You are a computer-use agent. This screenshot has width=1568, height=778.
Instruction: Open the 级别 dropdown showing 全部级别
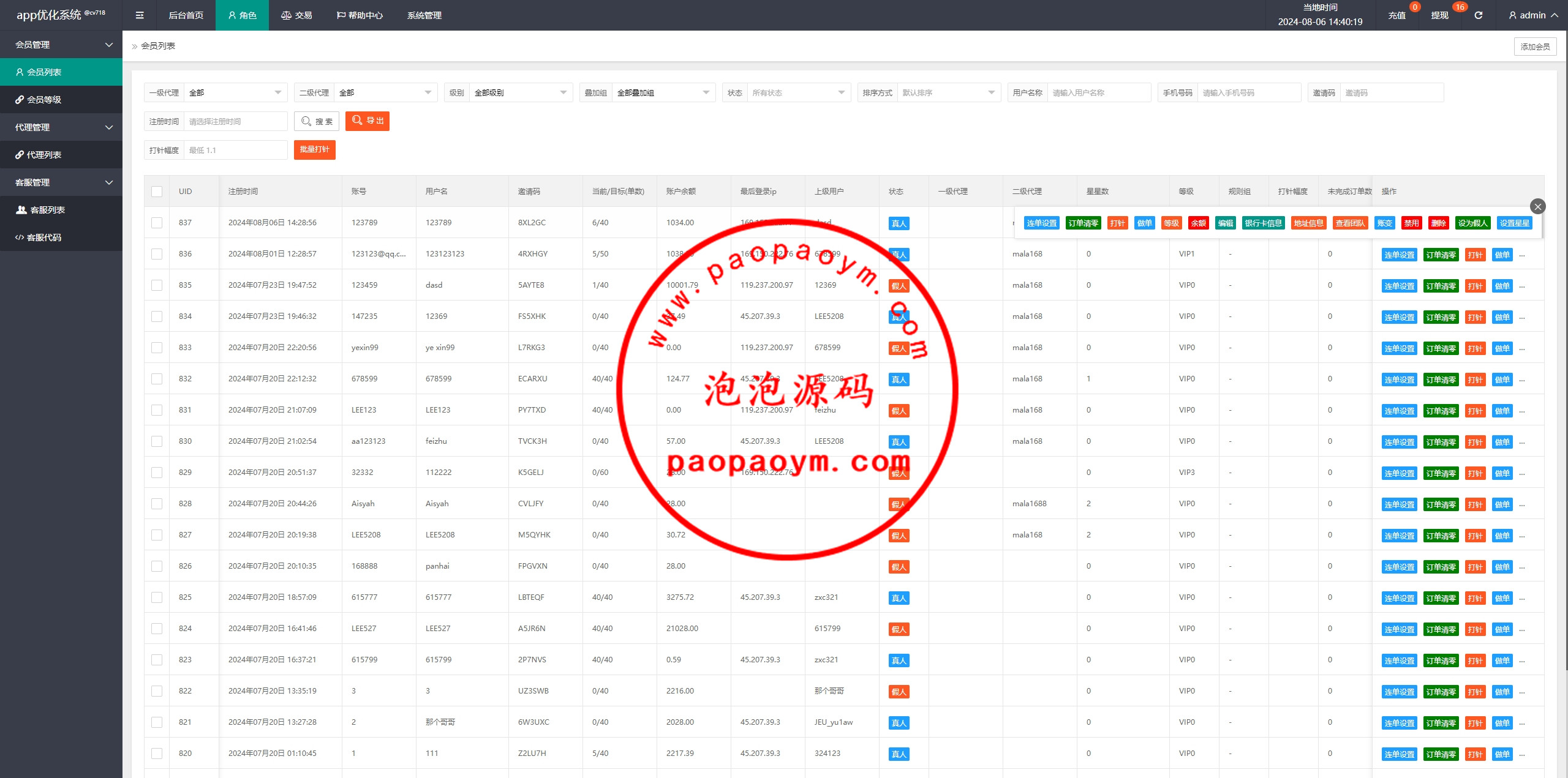[521, 92]
